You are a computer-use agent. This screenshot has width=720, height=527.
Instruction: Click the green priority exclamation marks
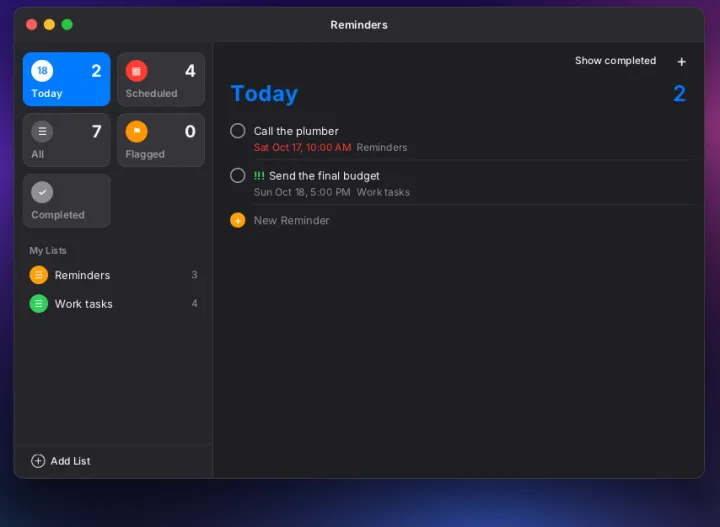[x=259, y=176]
